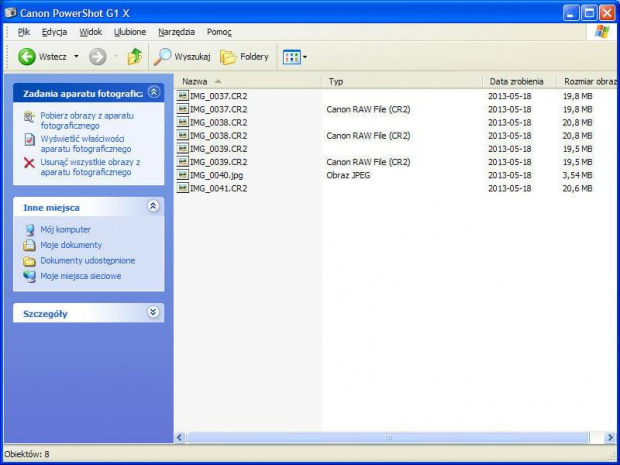Select IMG_0040.jpg file icon

coord(183,175)
